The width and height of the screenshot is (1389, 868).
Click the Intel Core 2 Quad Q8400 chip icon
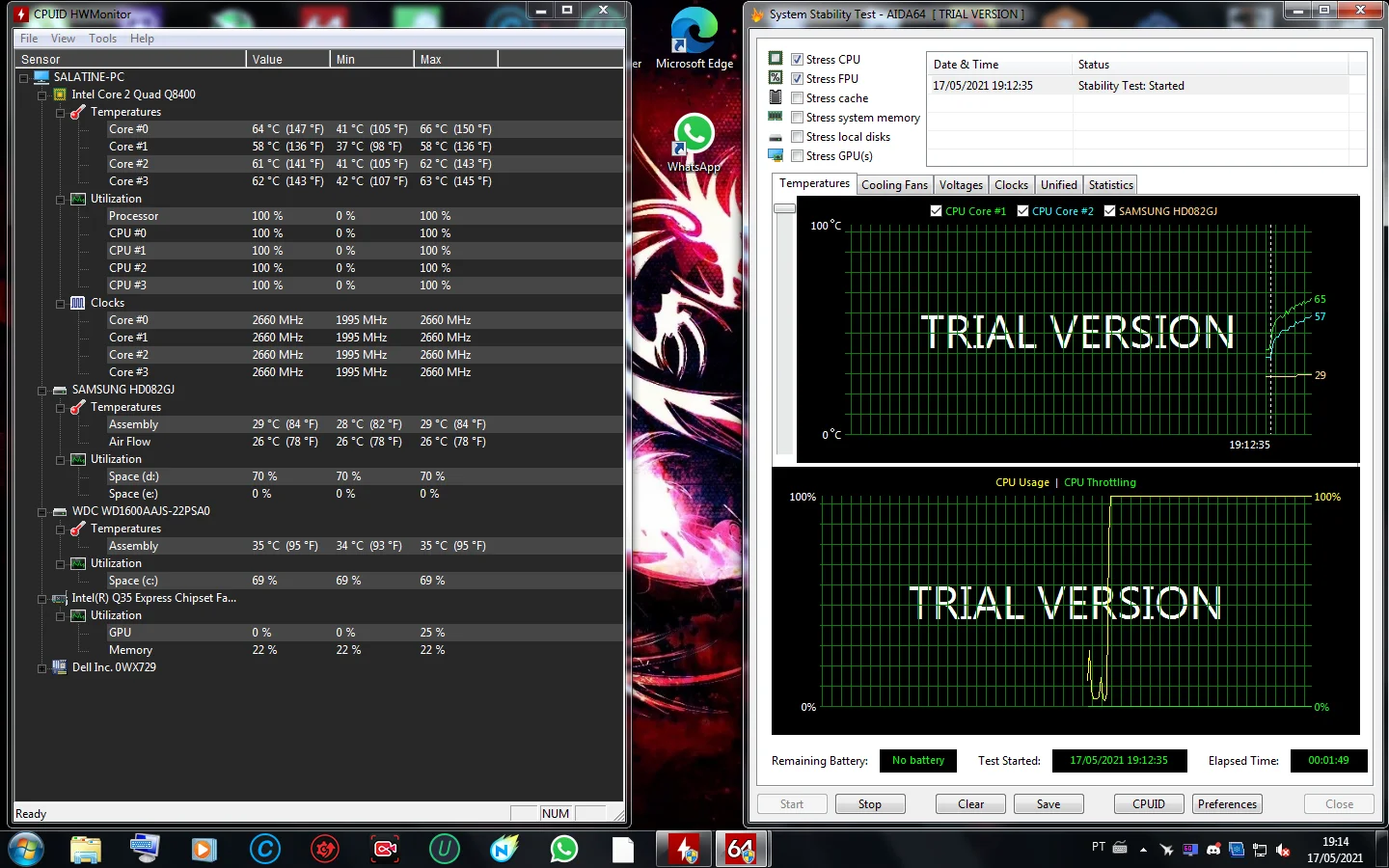[60, 95]
